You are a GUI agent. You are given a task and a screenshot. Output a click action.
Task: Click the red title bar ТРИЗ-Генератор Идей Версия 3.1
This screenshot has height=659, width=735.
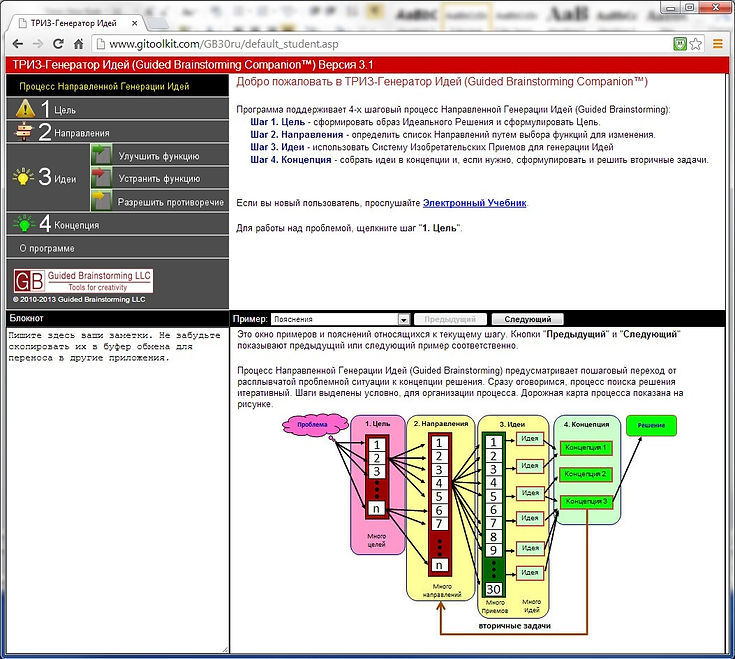pyautogui.click(x=367, y=65)
